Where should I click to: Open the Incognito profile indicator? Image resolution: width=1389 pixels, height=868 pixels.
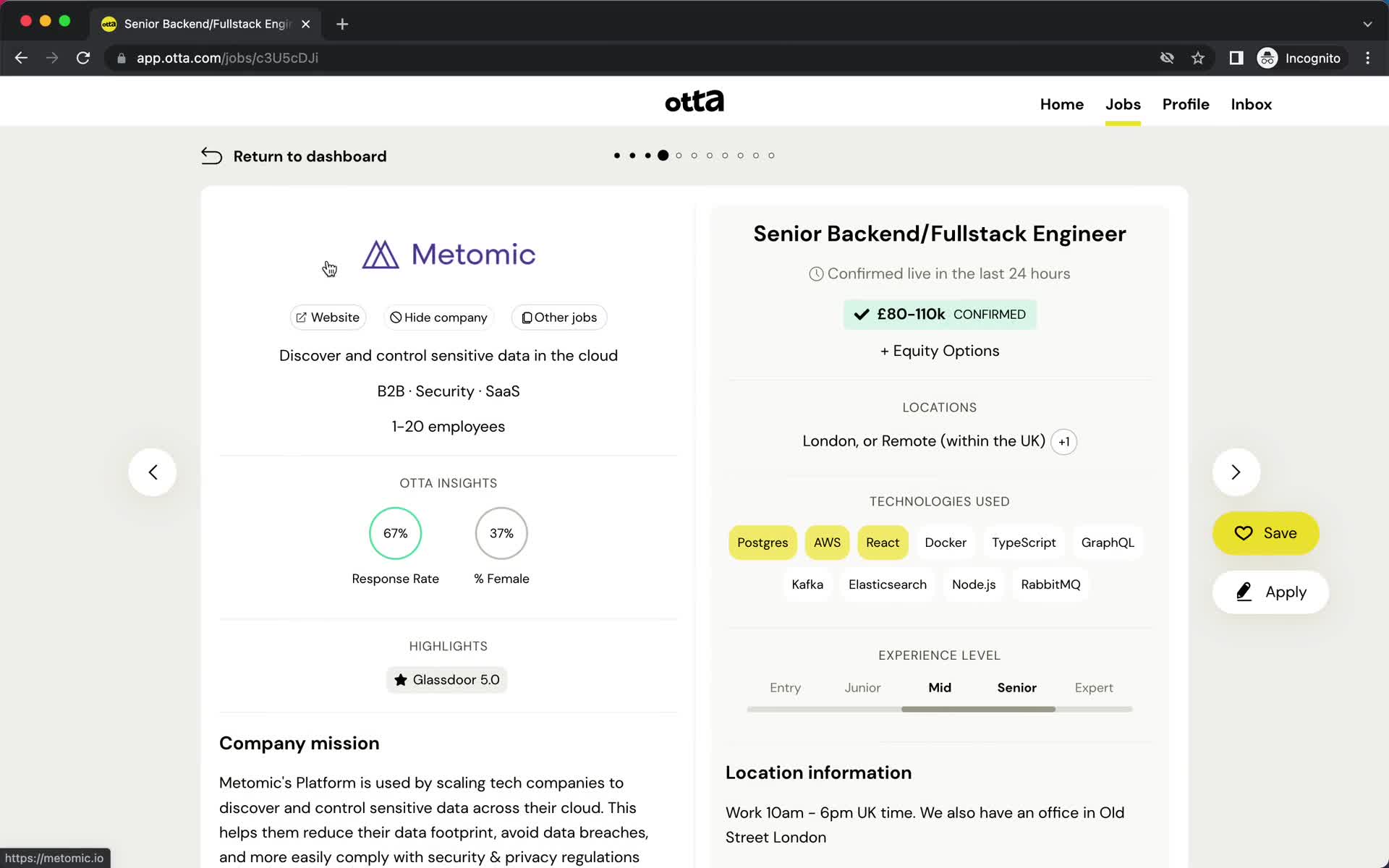1299,58
